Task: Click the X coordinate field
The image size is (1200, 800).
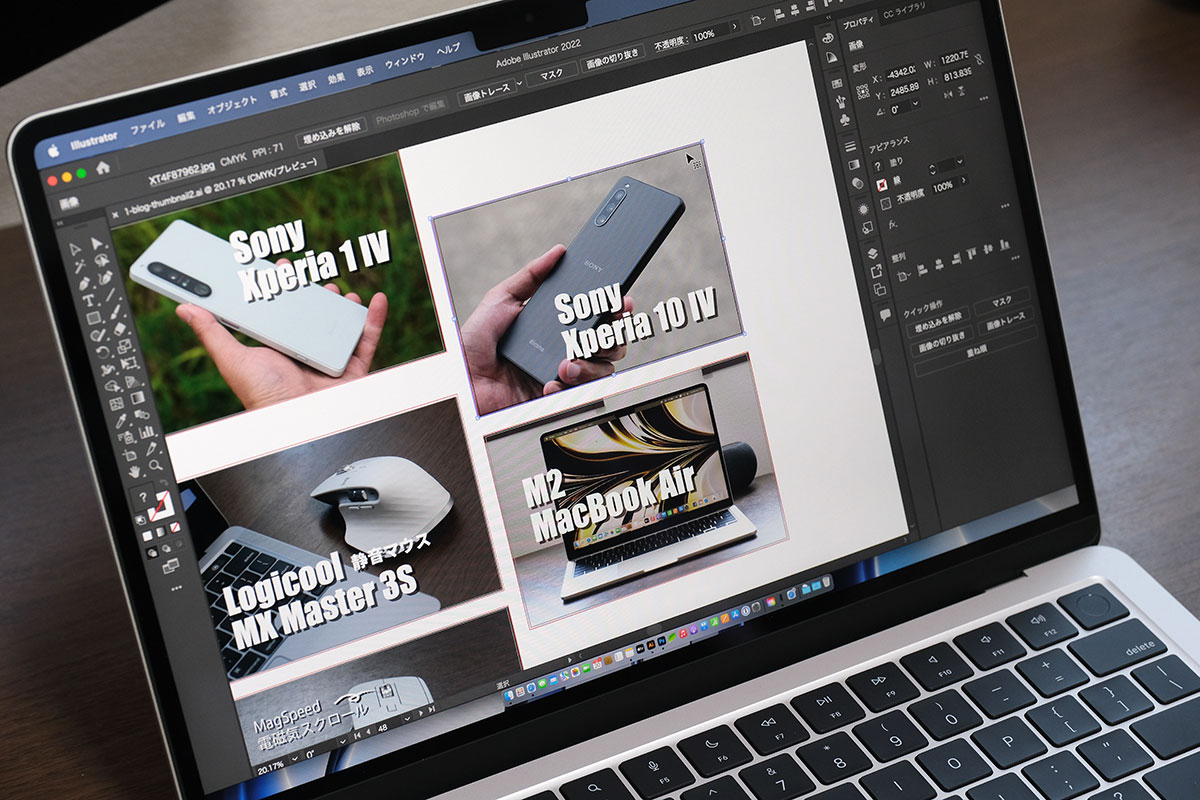Action: tap(901, 75)
